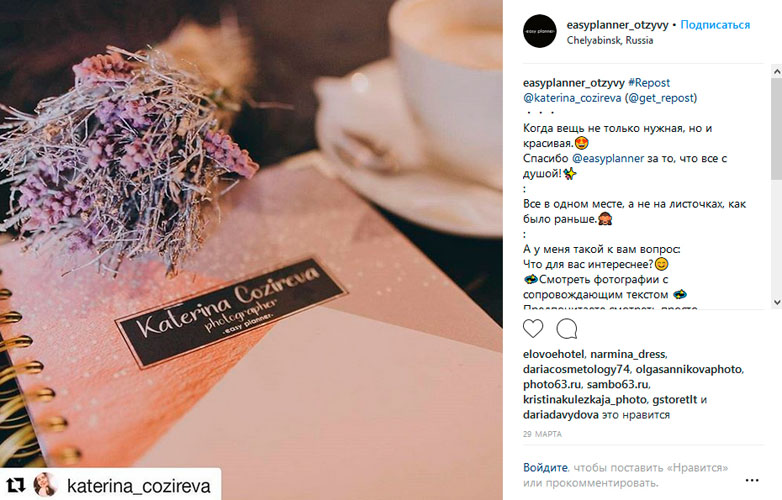Open @katerina_cozireva mention in caption
Screen dimensions: 782x500
click(x=572, y=98)
